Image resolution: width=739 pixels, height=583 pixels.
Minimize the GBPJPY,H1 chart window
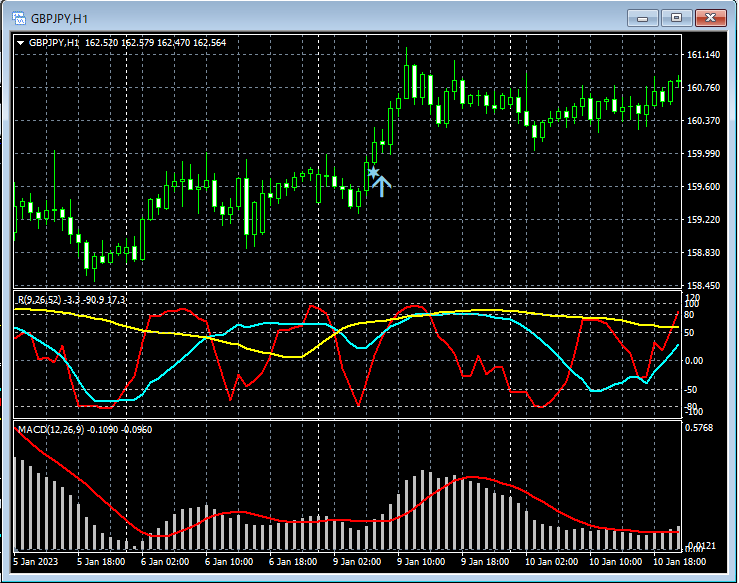coord(644,17)
